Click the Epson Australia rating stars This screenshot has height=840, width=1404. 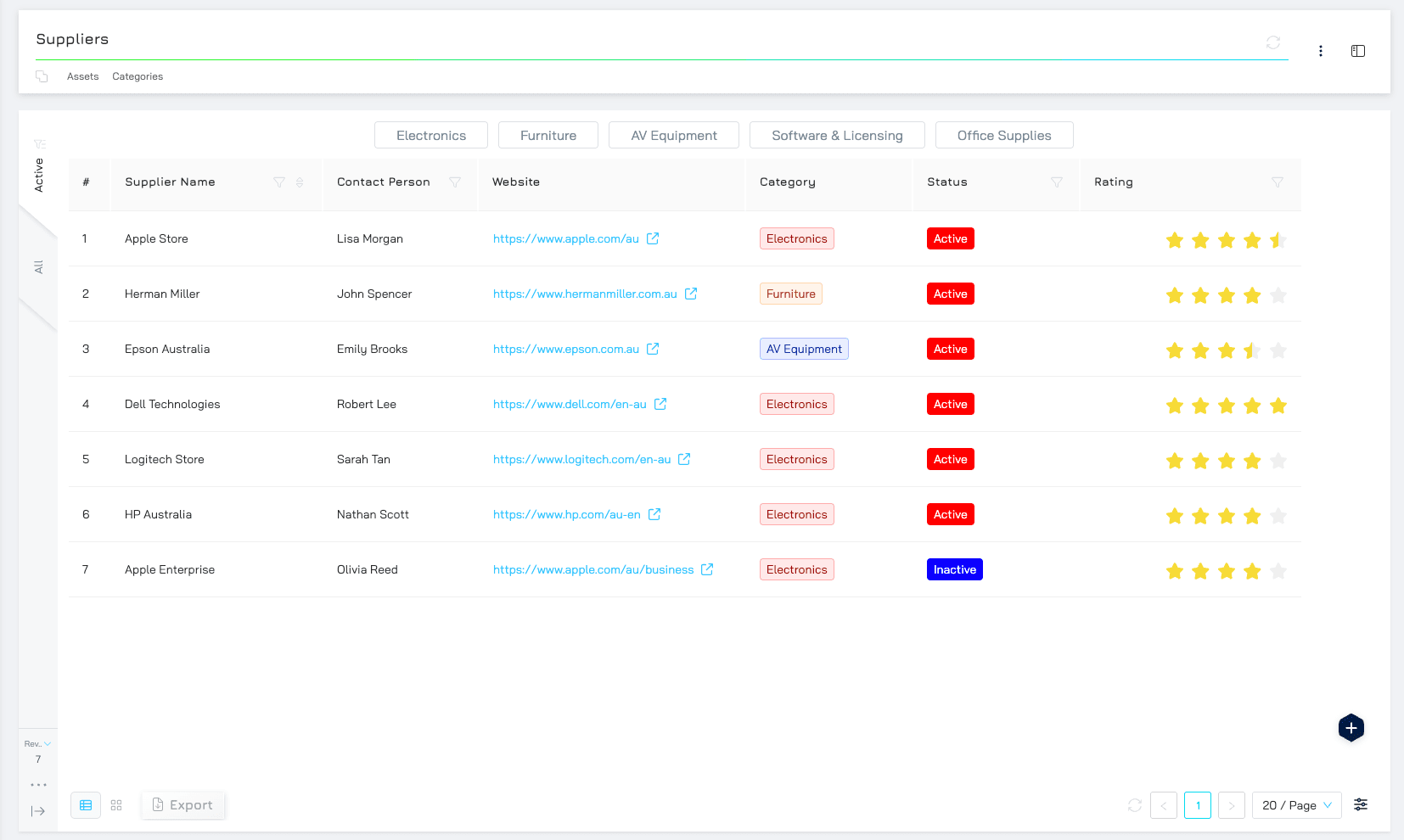pos(1227,350)
